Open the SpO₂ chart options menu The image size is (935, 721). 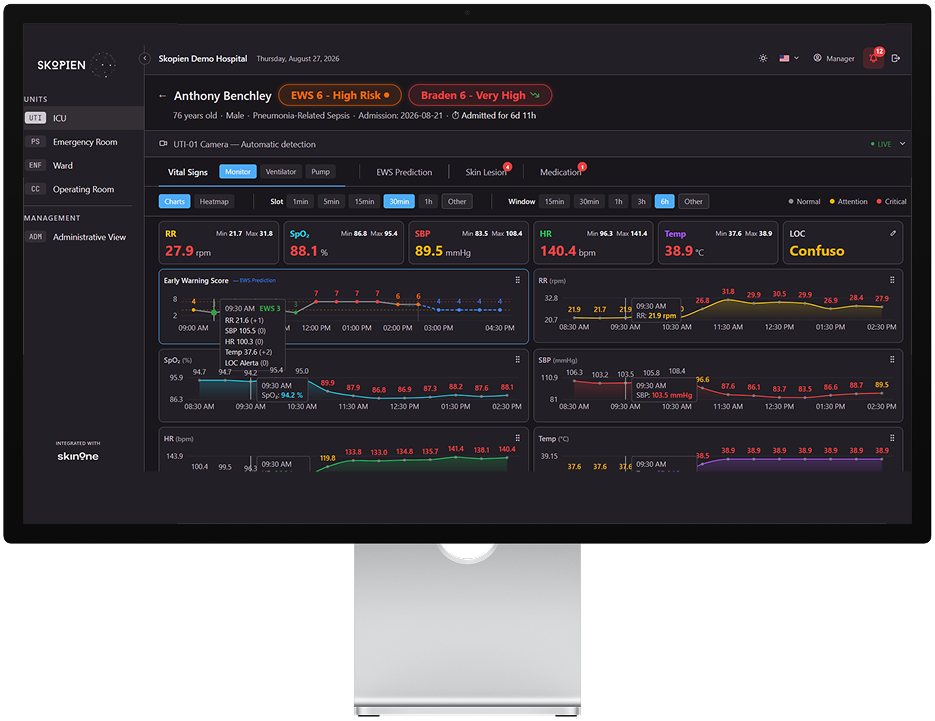[x=518, y=360]
